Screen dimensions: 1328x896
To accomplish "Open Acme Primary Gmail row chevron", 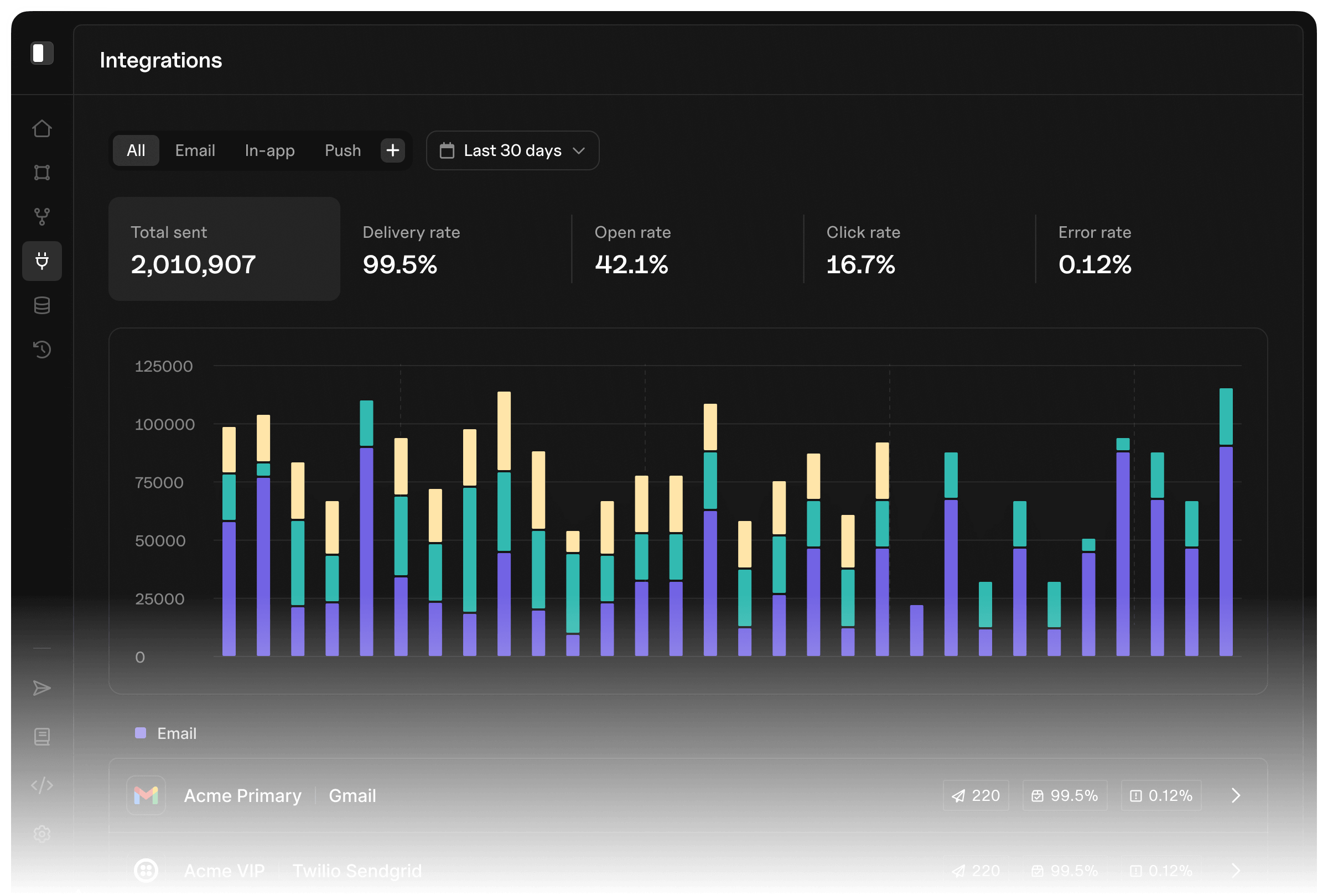I will tap(1236, 795).
